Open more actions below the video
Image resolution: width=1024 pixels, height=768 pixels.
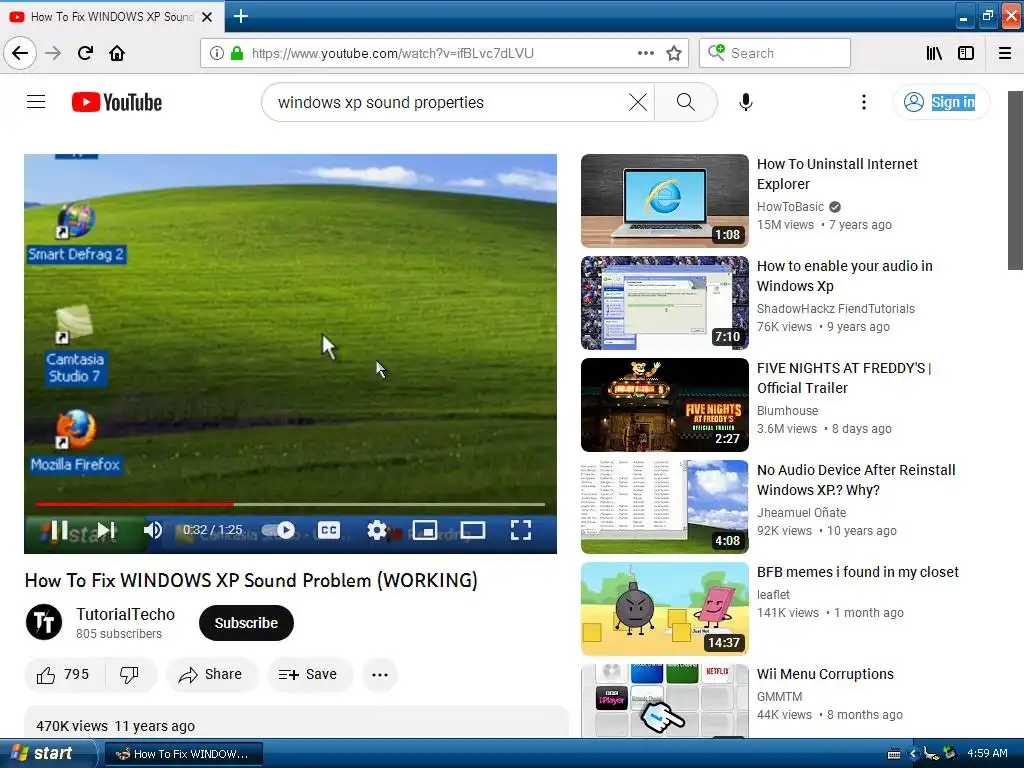point(380,675)
